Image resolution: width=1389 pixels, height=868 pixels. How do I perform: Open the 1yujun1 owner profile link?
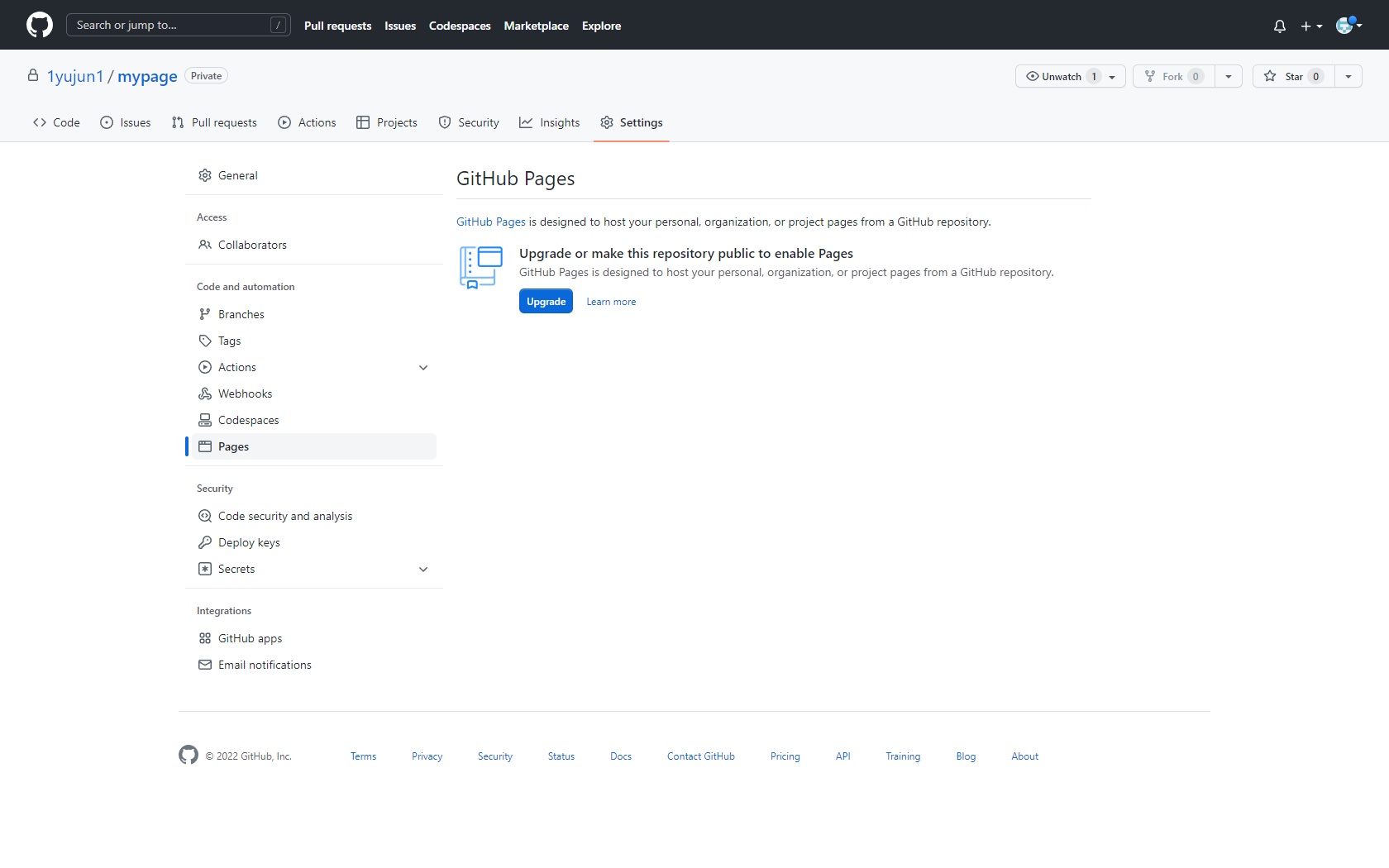point(75,76)
